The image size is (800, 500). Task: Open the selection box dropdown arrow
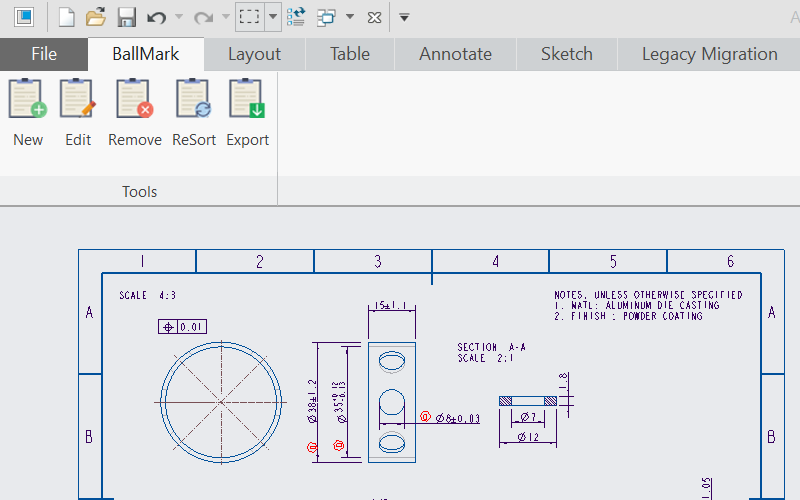point(272,17)
